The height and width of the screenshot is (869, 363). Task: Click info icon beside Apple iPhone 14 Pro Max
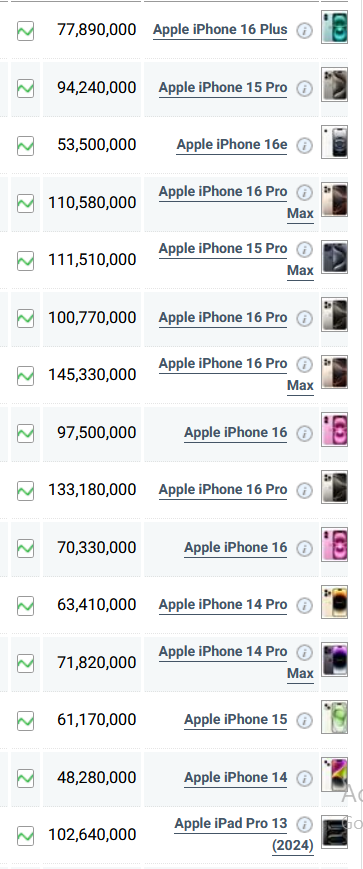pos(304,652)
